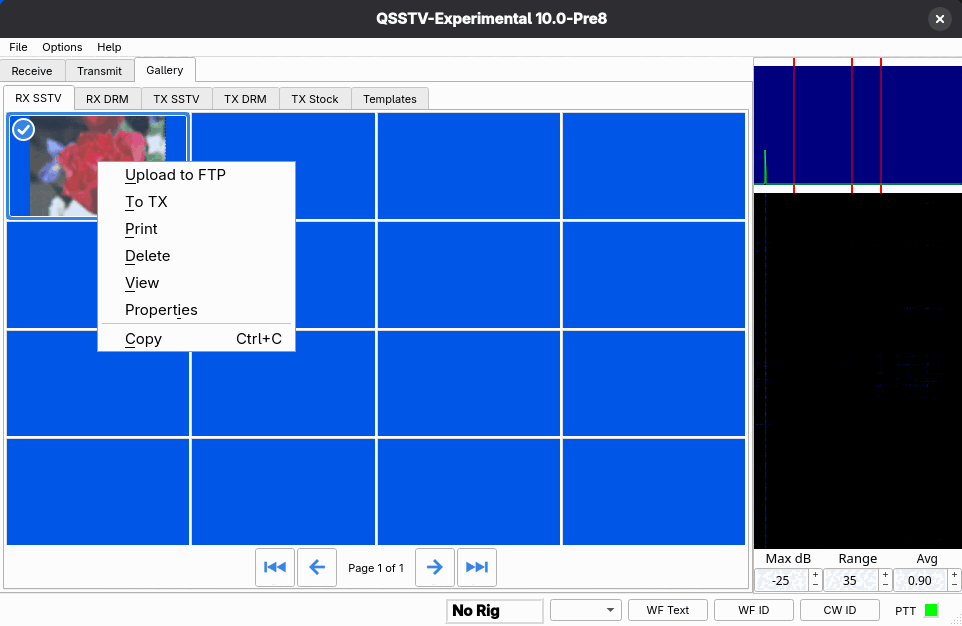Switch to the Transmit tab

pos(99,71)
